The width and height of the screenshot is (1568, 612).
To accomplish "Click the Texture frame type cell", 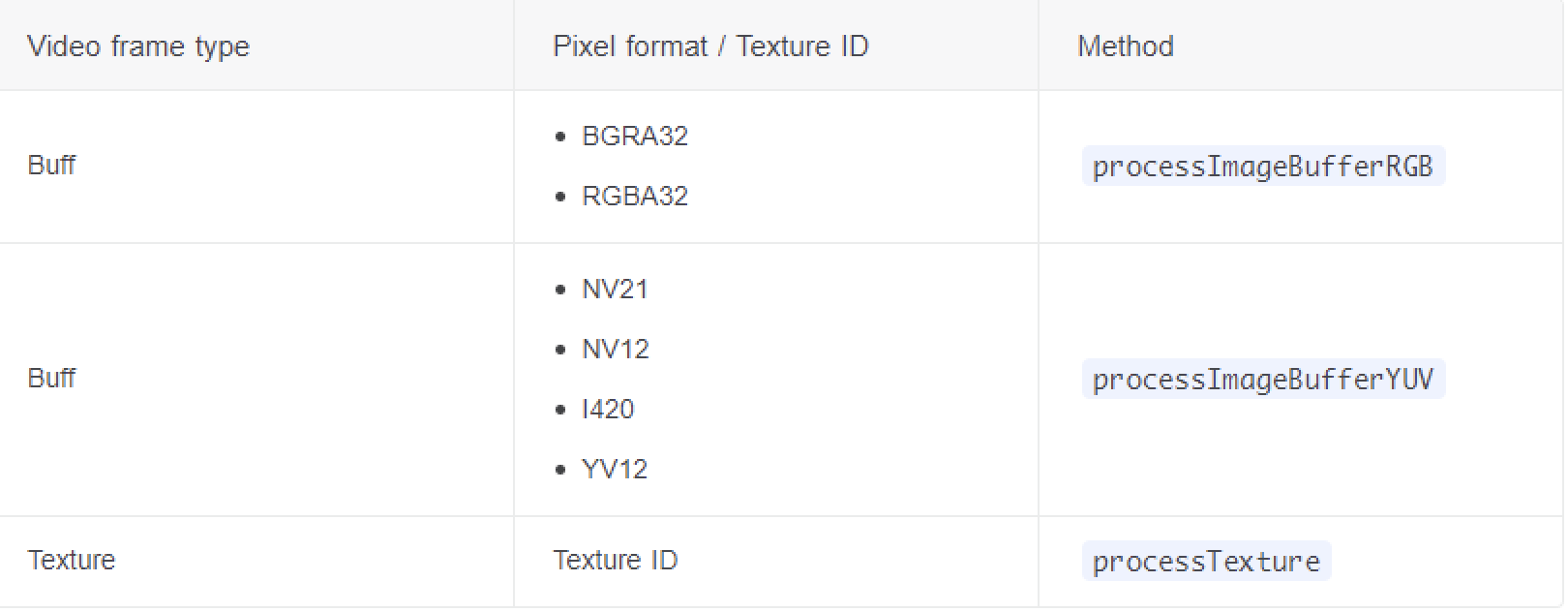I will pos(72,561).
